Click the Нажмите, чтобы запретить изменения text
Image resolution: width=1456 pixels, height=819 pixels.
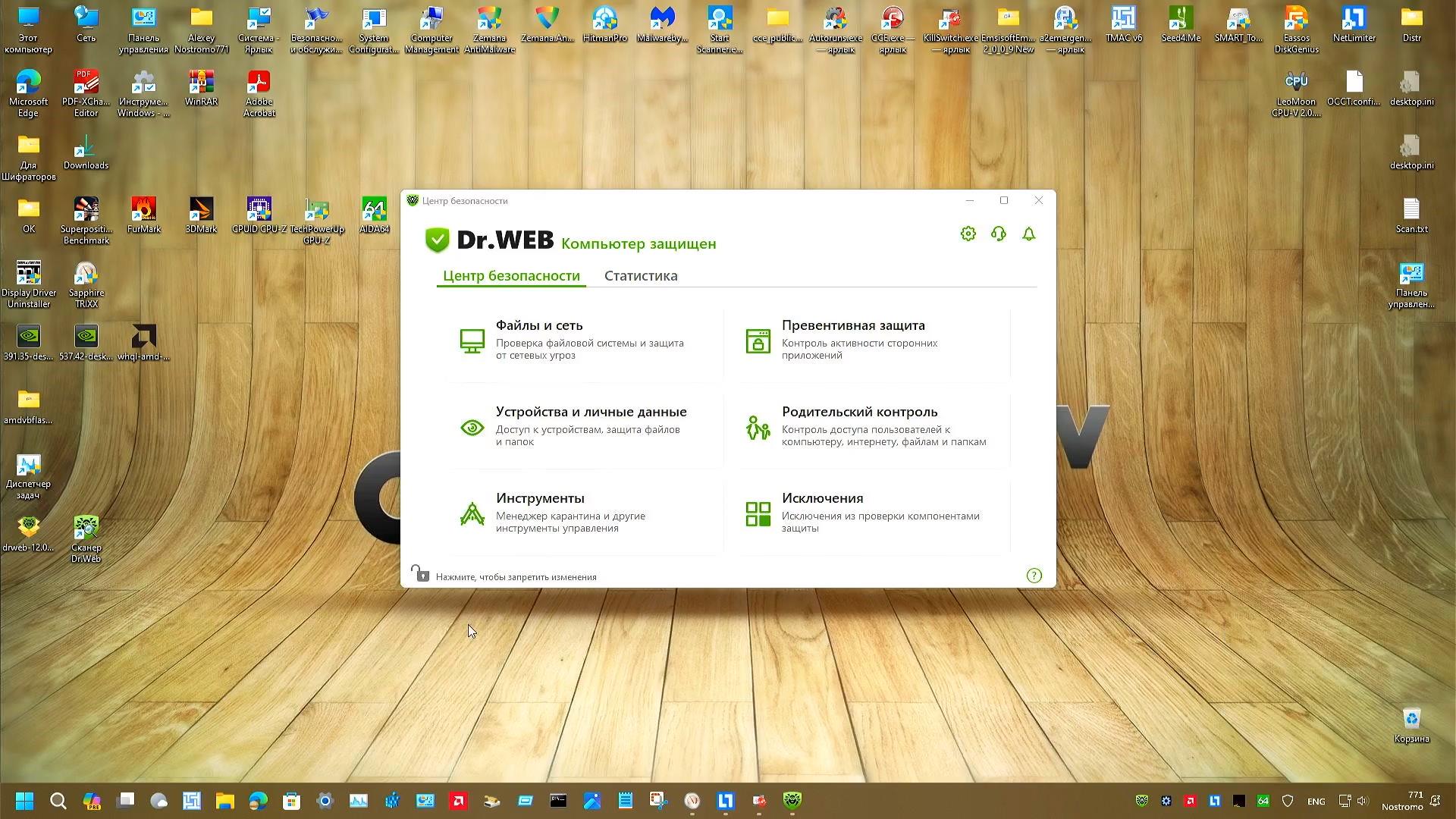[x=516, y=577]
